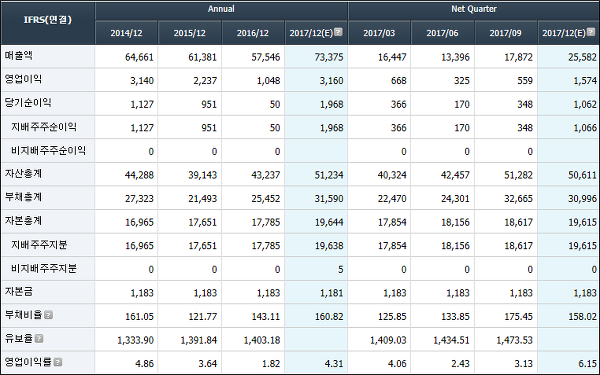Click the 43,237 total assets value
This screenshot has width=600, height=375.
(266, 175)
